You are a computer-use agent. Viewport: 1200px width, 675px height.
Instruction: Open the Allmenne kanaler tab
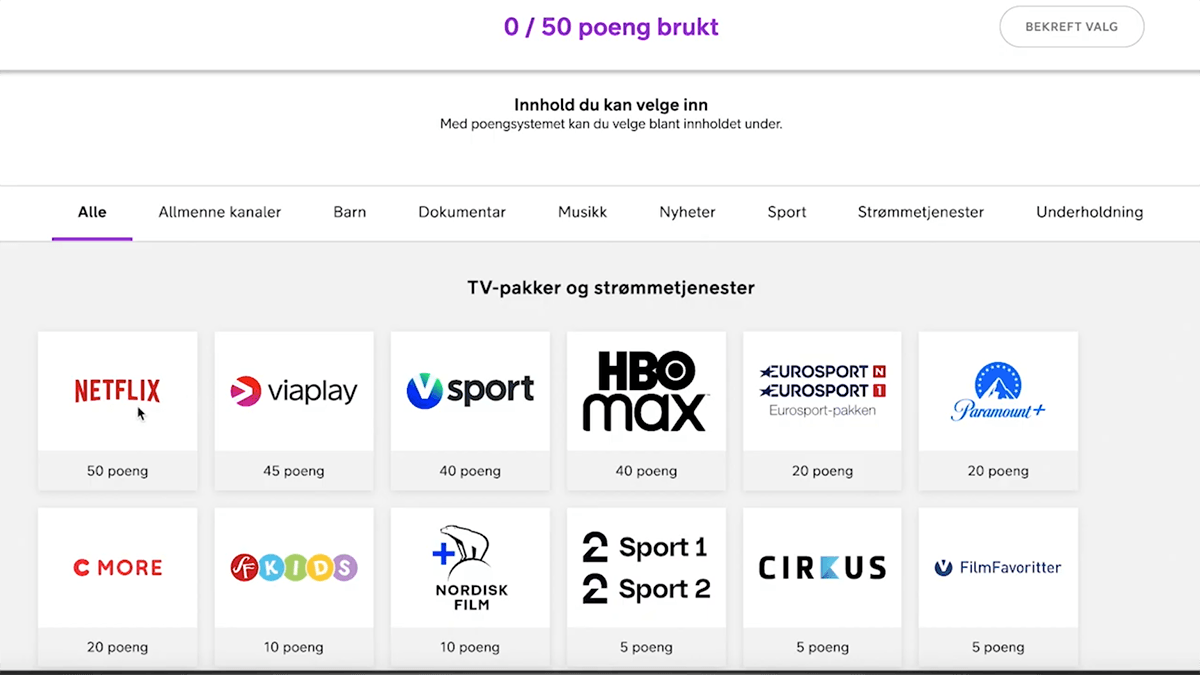[x=220, y=212]
